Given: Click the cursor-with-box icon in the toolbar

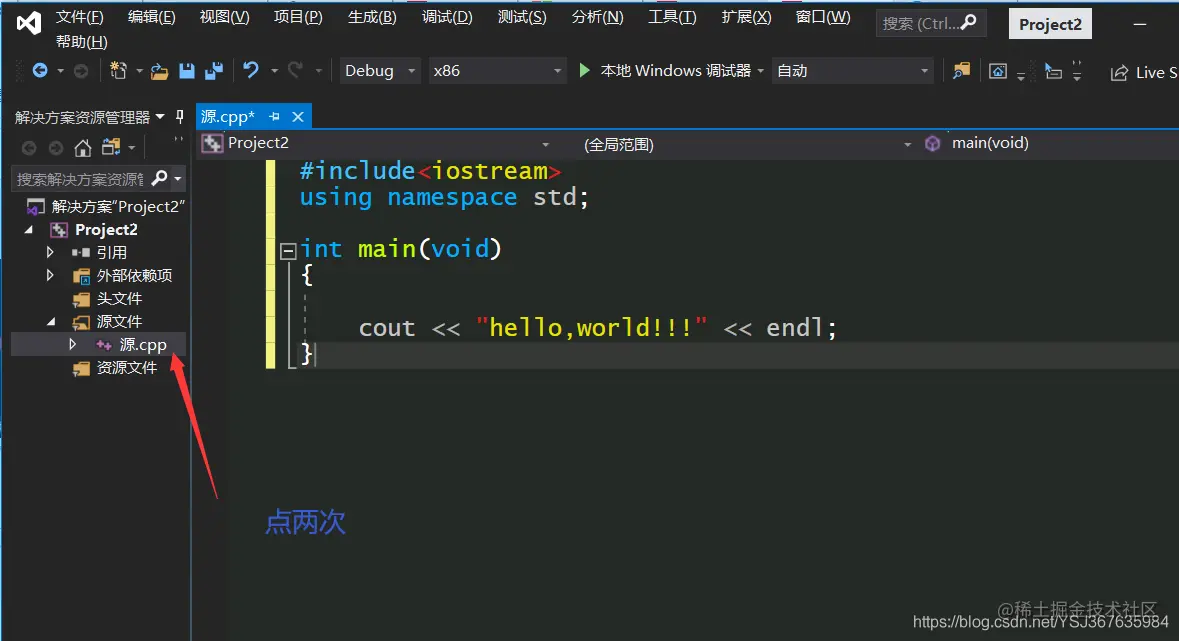Looking at the screenshot, I should [x=1053, y=71].
